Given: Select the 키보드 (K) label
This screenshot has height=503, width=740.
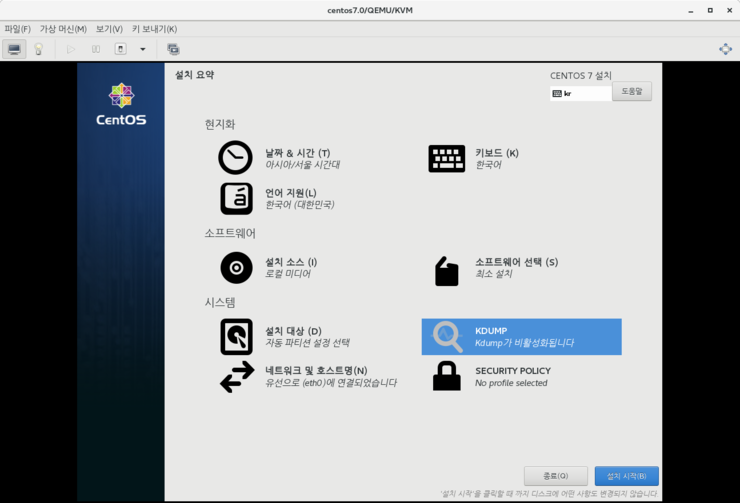Looking at the screenshot, I should pos(496,153).
